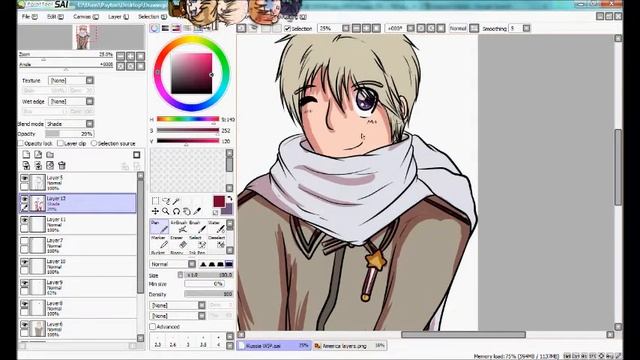The height and width of the screenshot is (360, 640).
Task: Activate the rotate canvas tool
Action: pyautogui.click(x=176, y=211)
